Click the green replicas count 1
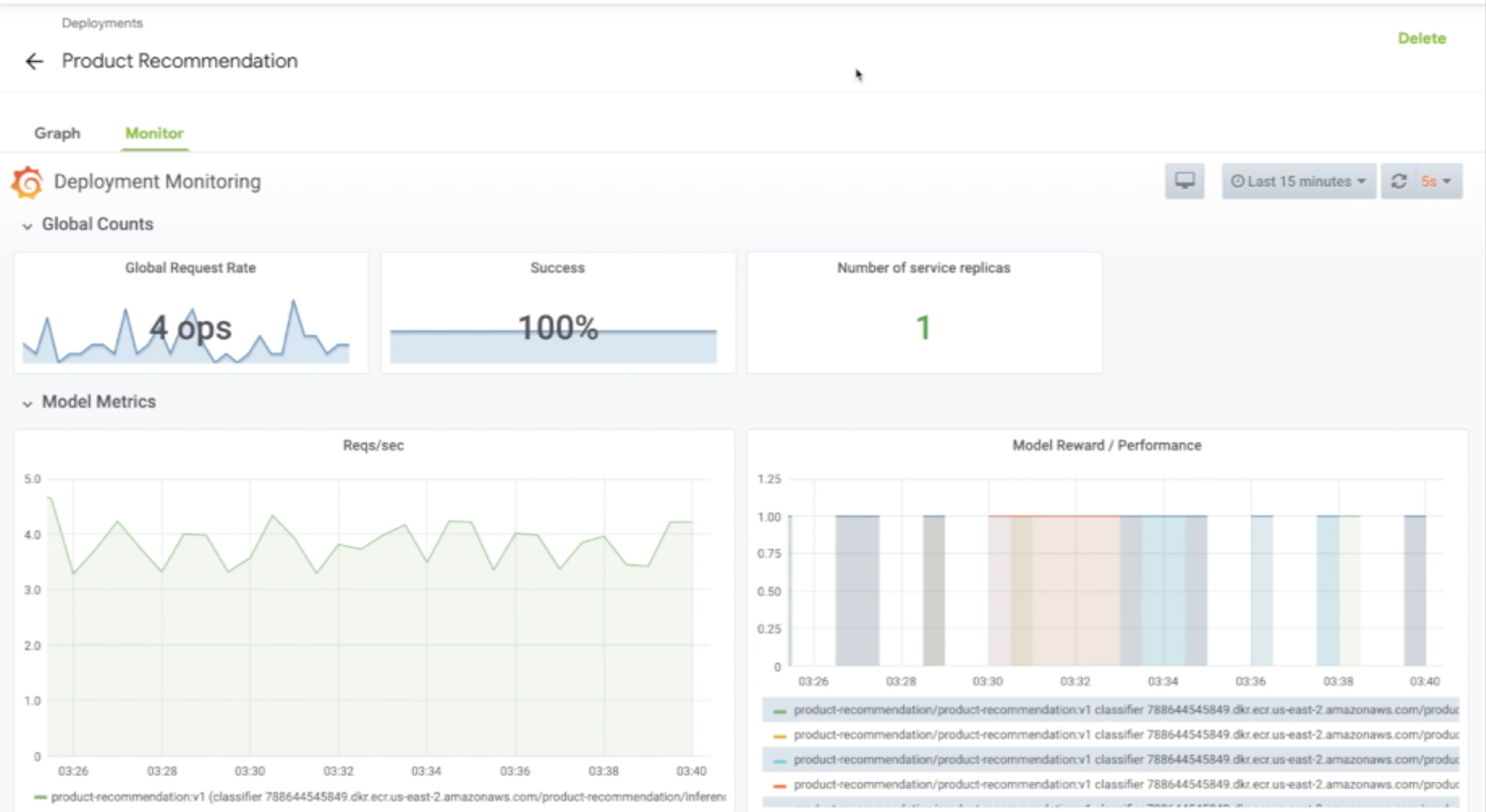This screenshot has width=1486, height=812. (923, 328)
